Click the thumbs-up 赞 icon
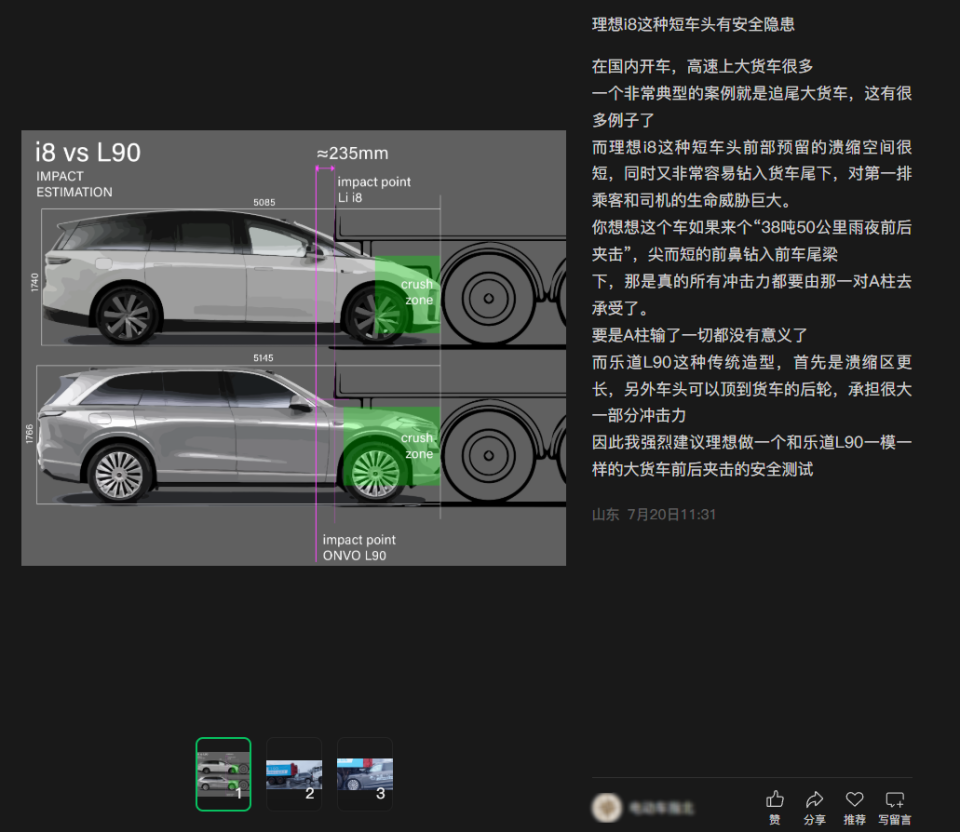Image resolution: width=960 pixels, height=832 pixels. coord(774,799)
